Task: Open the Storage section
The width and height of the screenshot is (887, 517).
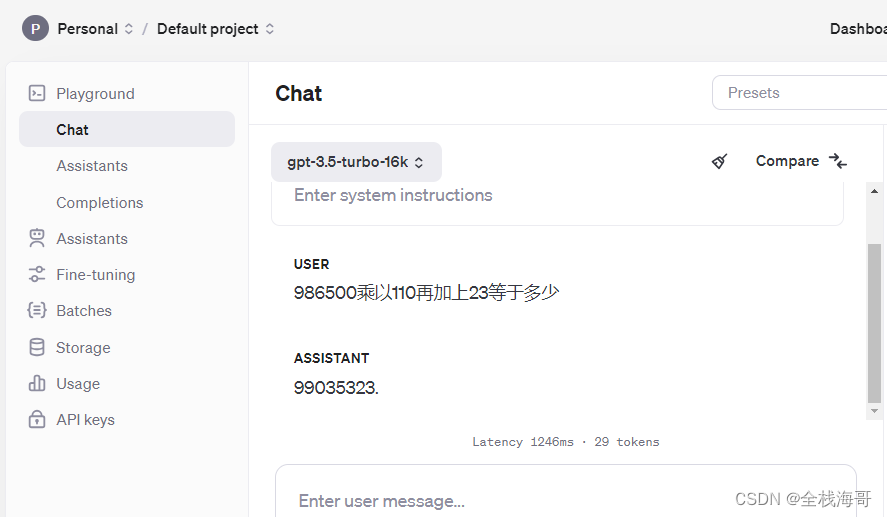Action: [x=83, y=347]
